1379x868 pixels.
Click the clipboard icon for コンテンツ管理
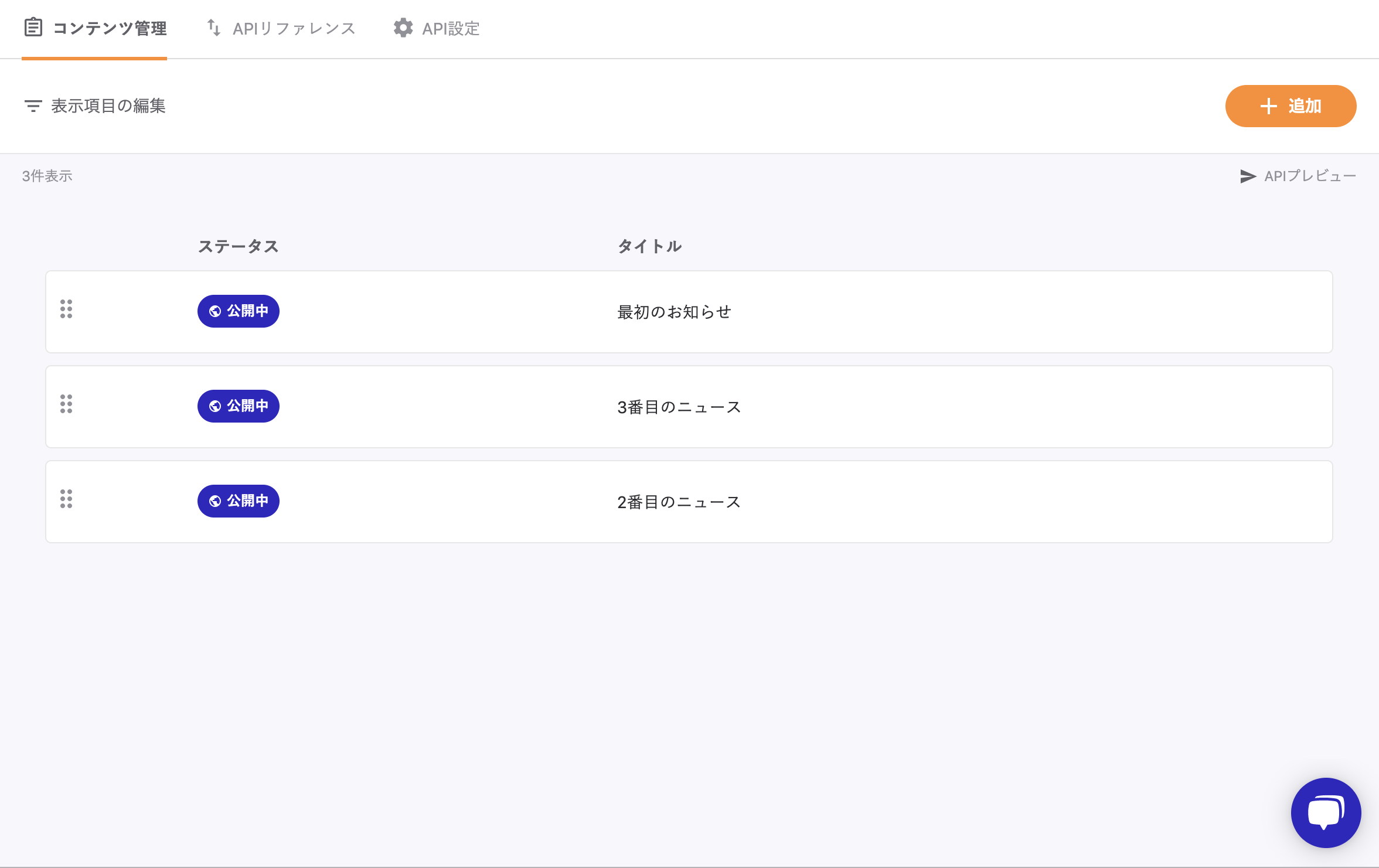[33, 28]
